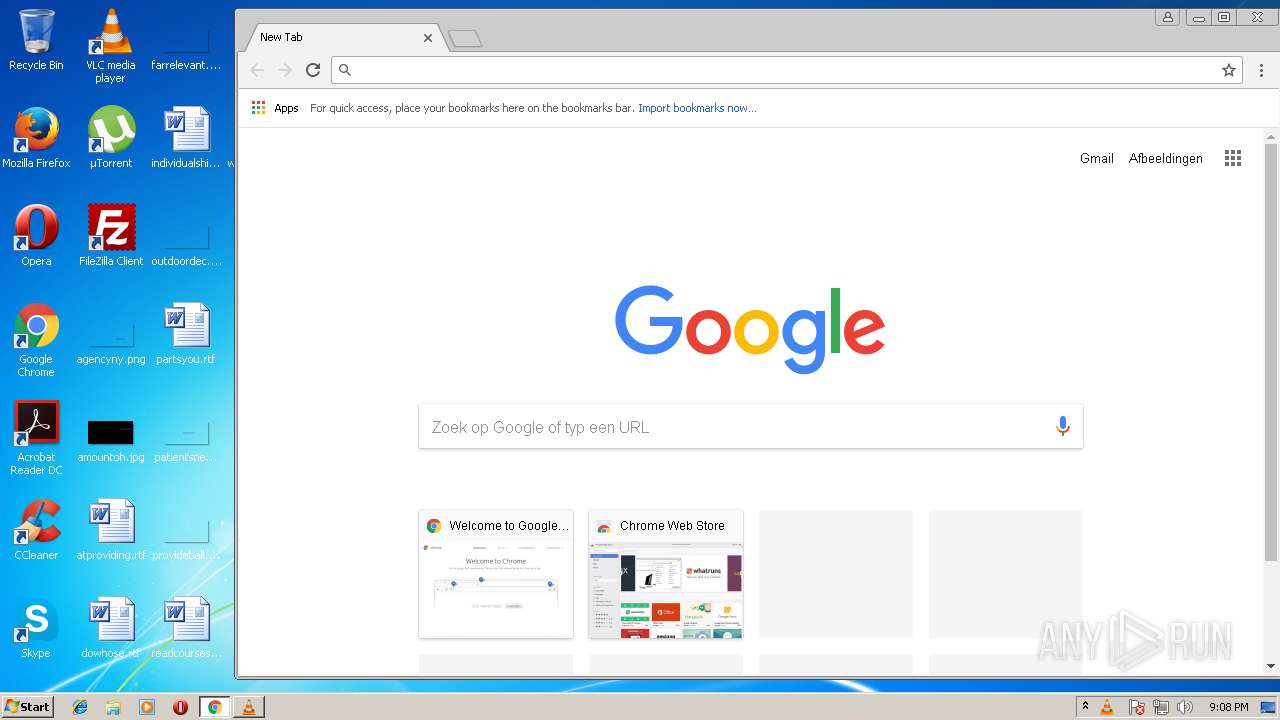Screen dimensions: 1280x720
Task: Open the Afbeeldingen link
Action: 1165,158
